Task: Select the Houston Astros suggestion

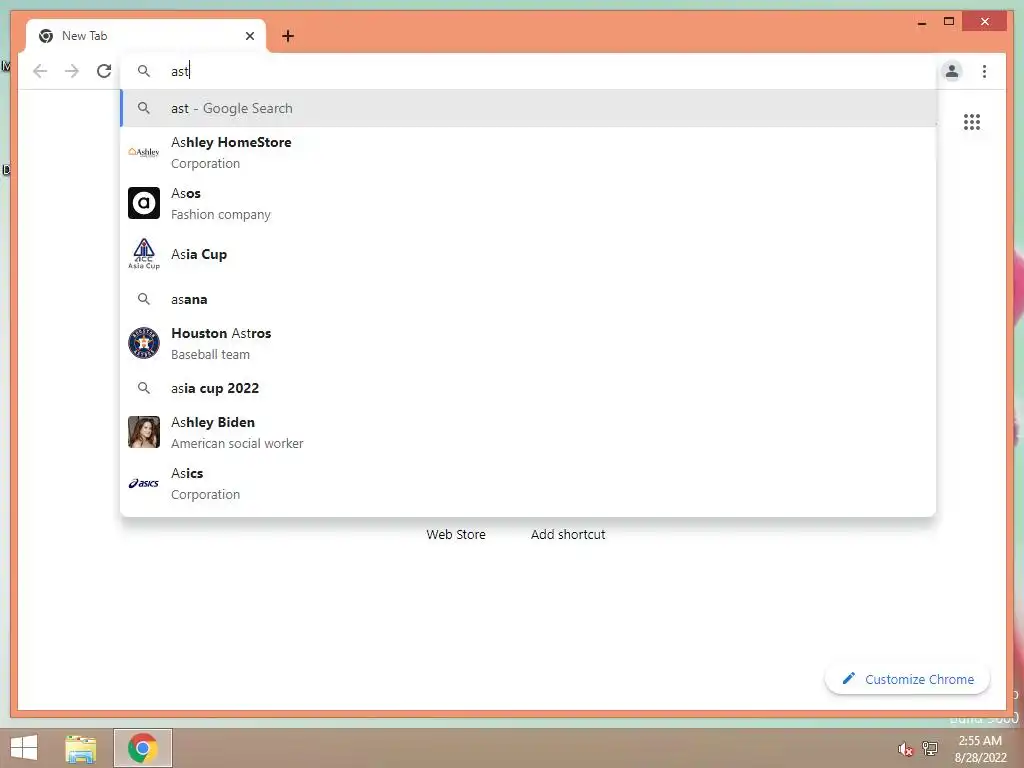Action: [528, 344]
